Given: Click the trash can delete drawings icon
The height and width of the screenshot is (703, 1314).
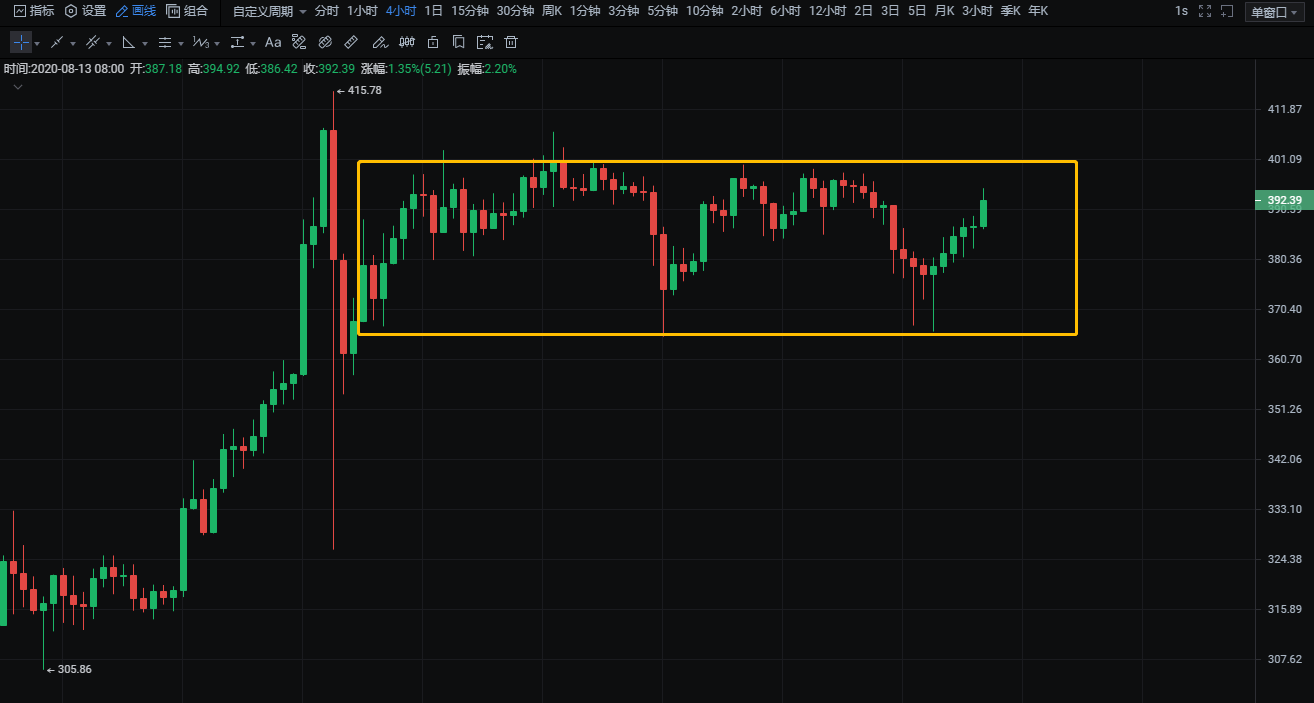Looking at the screenshot, I should point(511,43).
